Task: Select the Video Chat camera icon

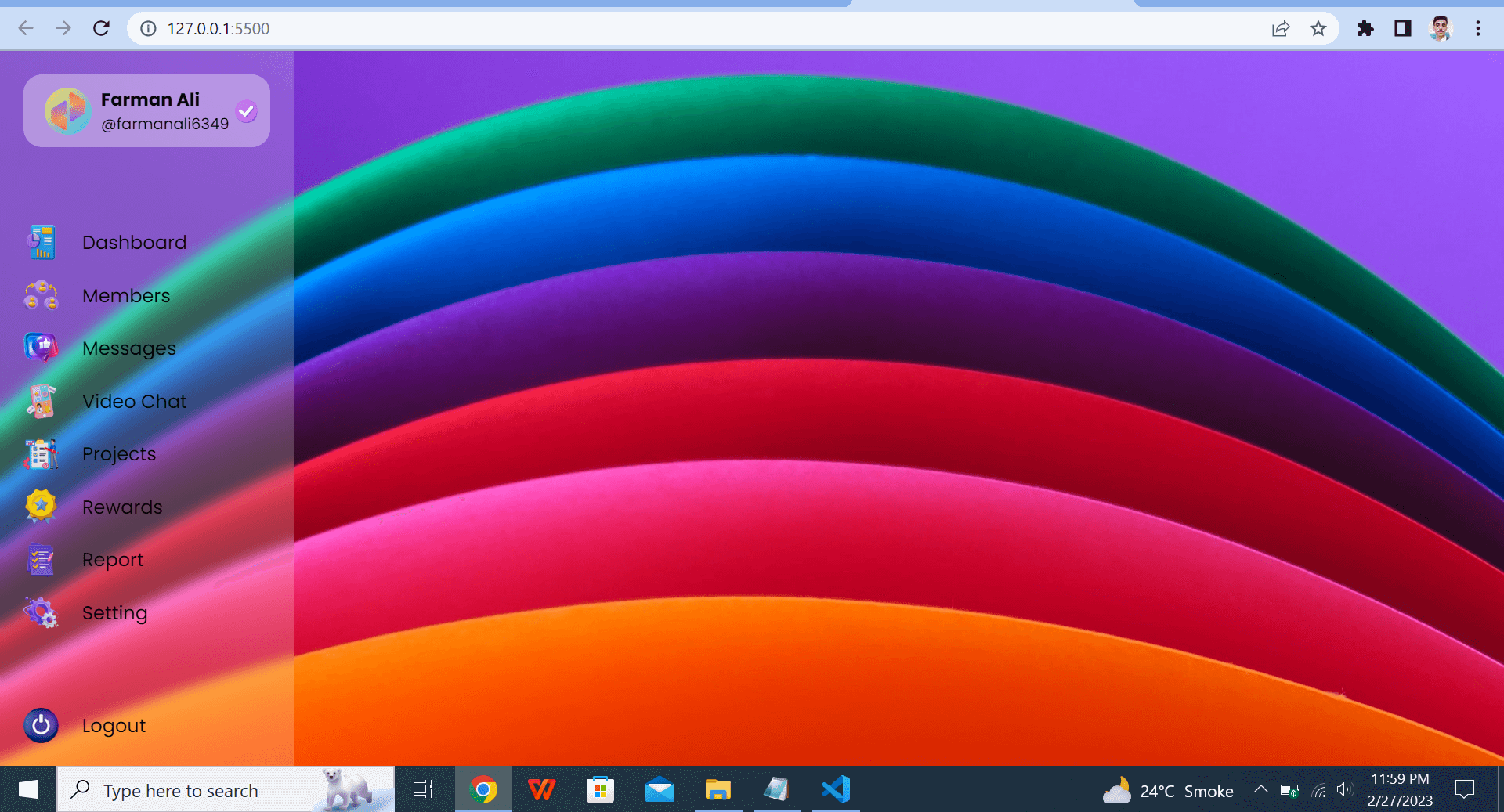Action: tap(41, 401)
